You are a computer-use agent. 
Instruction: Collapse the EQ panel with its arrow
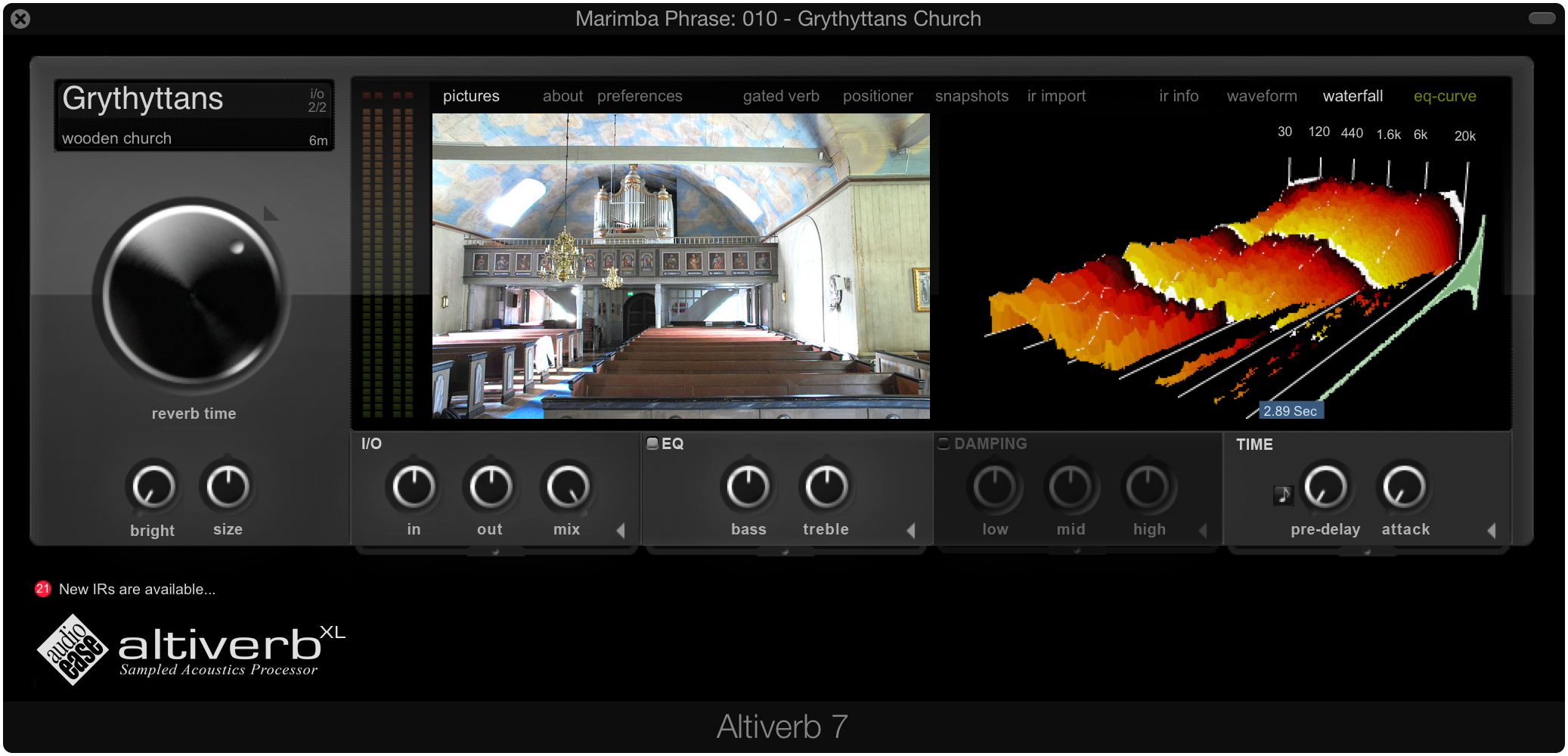(x=911, y=530)
